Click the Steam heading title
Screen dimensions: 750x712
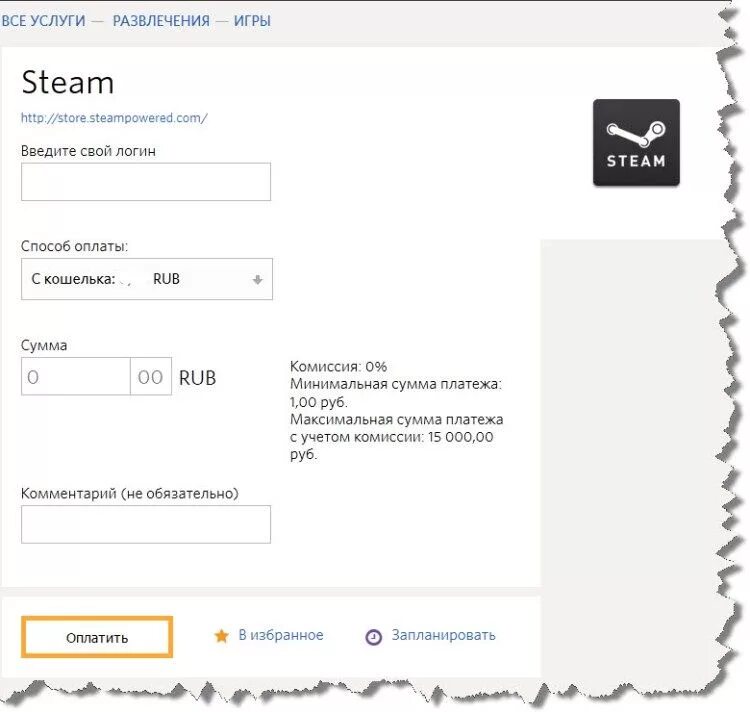click(68, 82)
